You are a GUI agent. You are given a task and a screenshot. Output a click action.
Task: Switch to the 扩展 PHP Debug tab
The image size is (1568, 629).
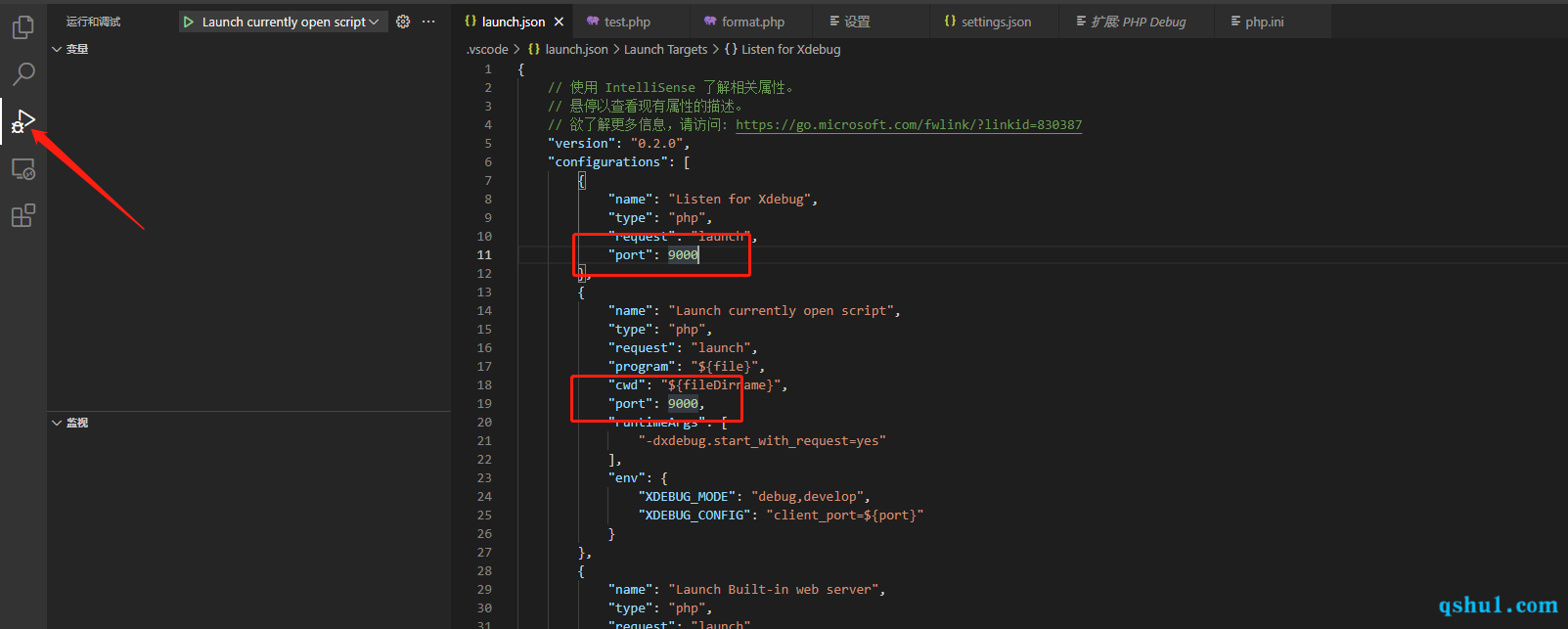[1139, 22]
